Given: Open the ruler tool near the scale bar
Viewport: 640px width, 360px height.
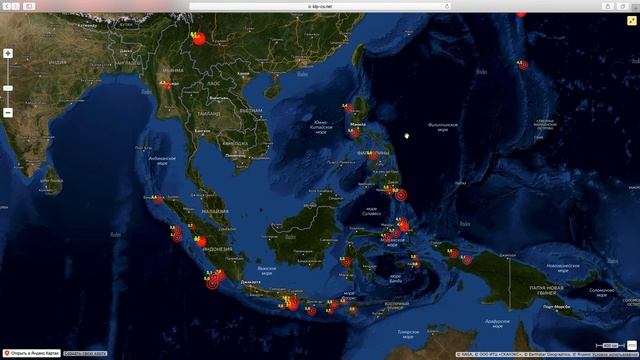Looking at the screenshot, I should 631,345.
